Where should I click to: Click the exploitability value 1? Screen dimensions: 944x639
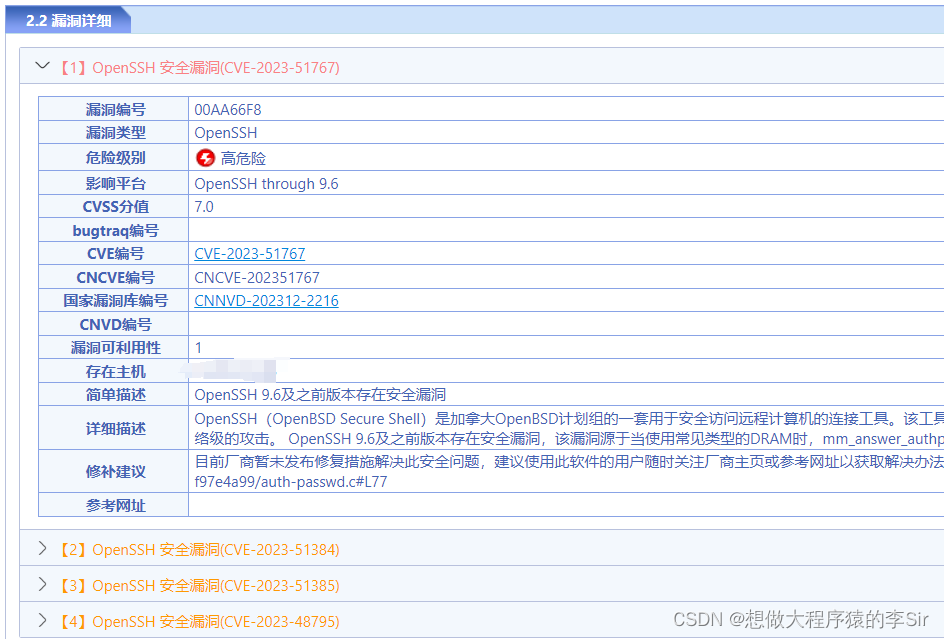coord(198,348)
